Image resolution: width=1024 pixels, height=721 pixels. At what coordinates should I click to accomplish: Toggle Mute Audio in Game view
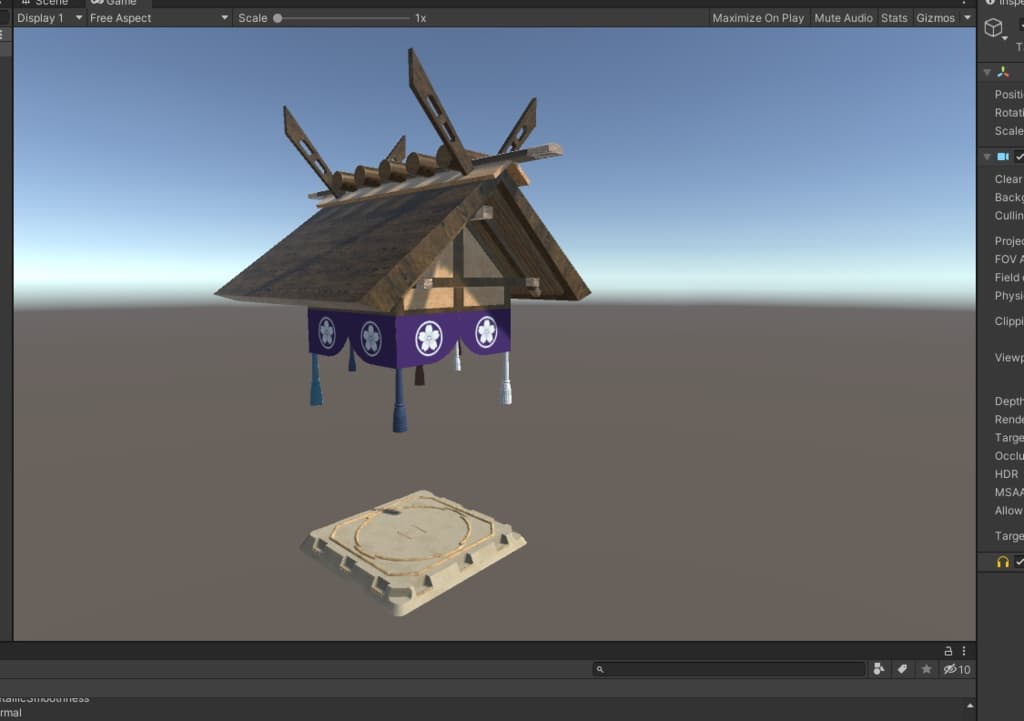pos(843,18)
